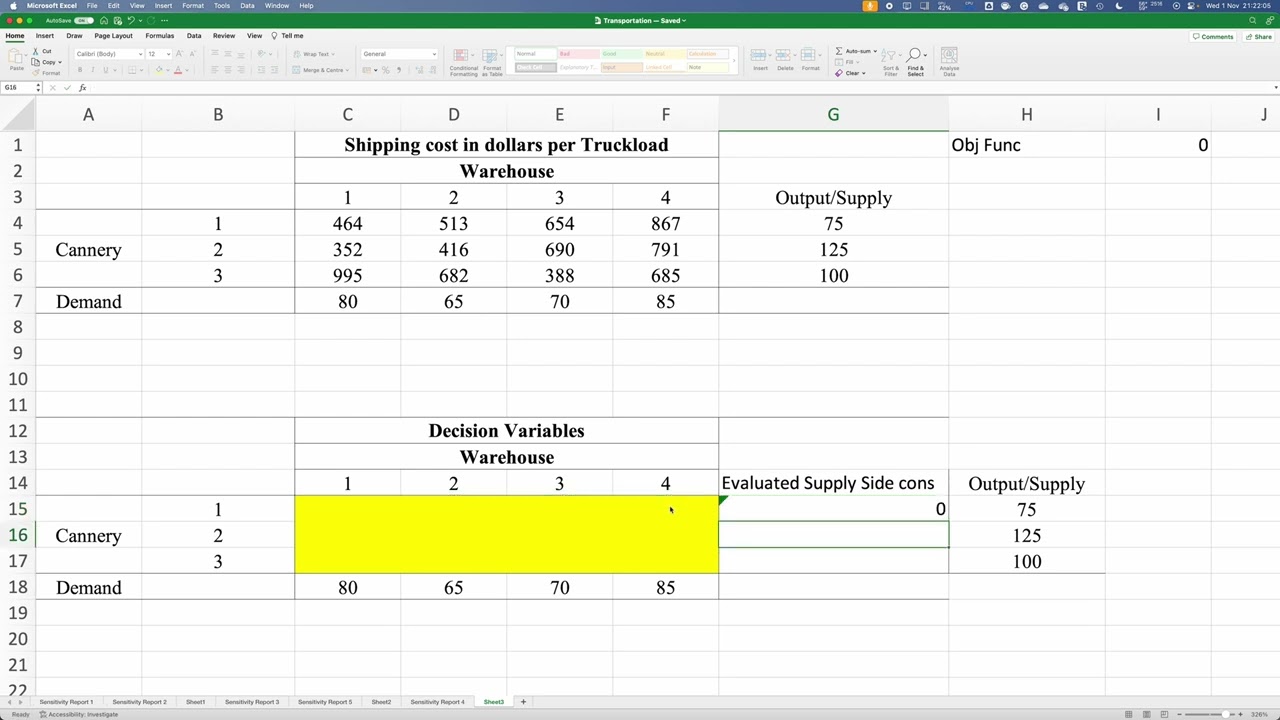
Task: Cut the selection with scissors icon
Action: 36,51
